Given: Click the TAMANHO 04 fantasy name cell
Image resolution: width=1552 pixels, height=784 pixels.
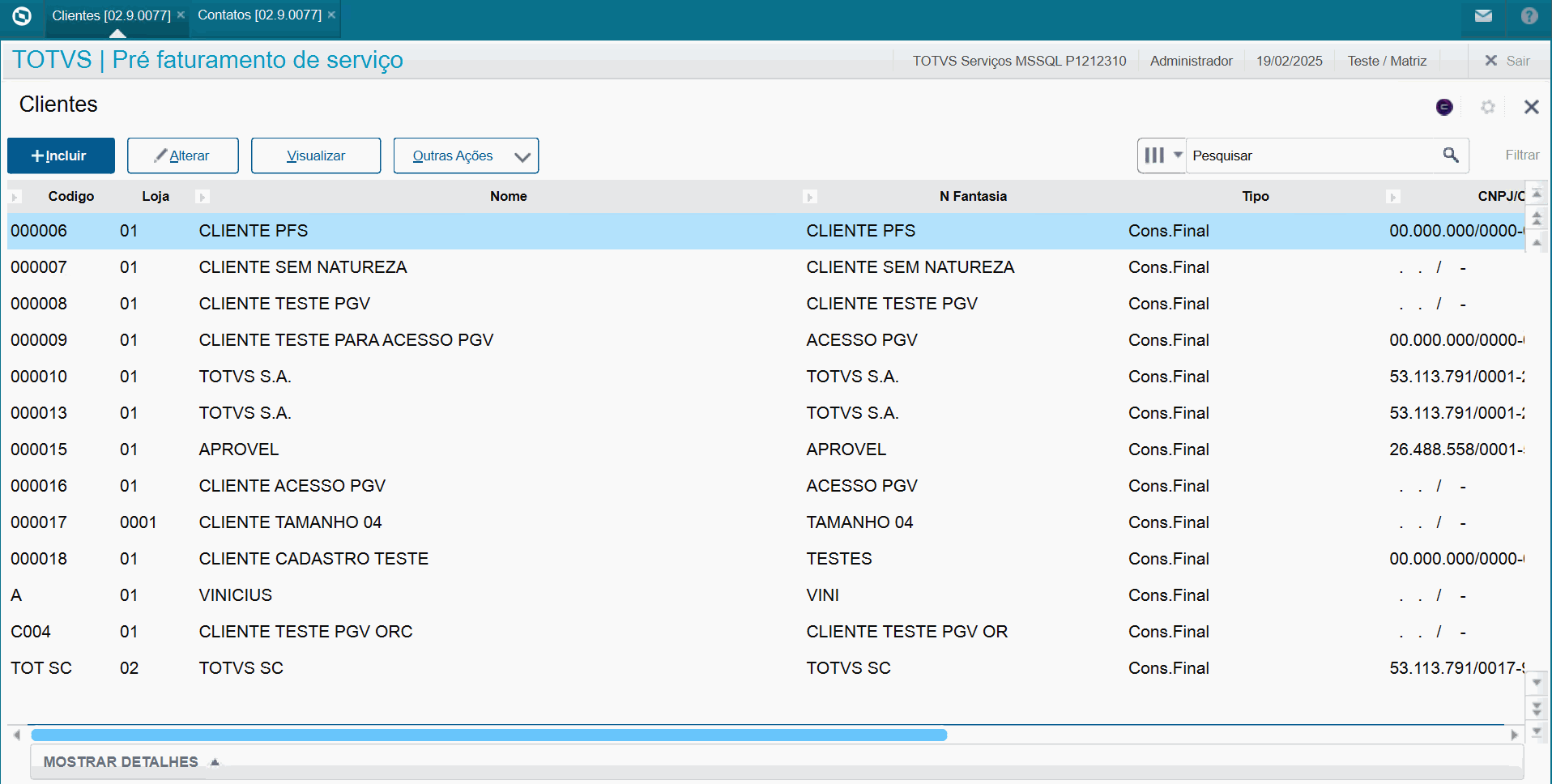Looking at the screenshot, I should click(859, 522).
